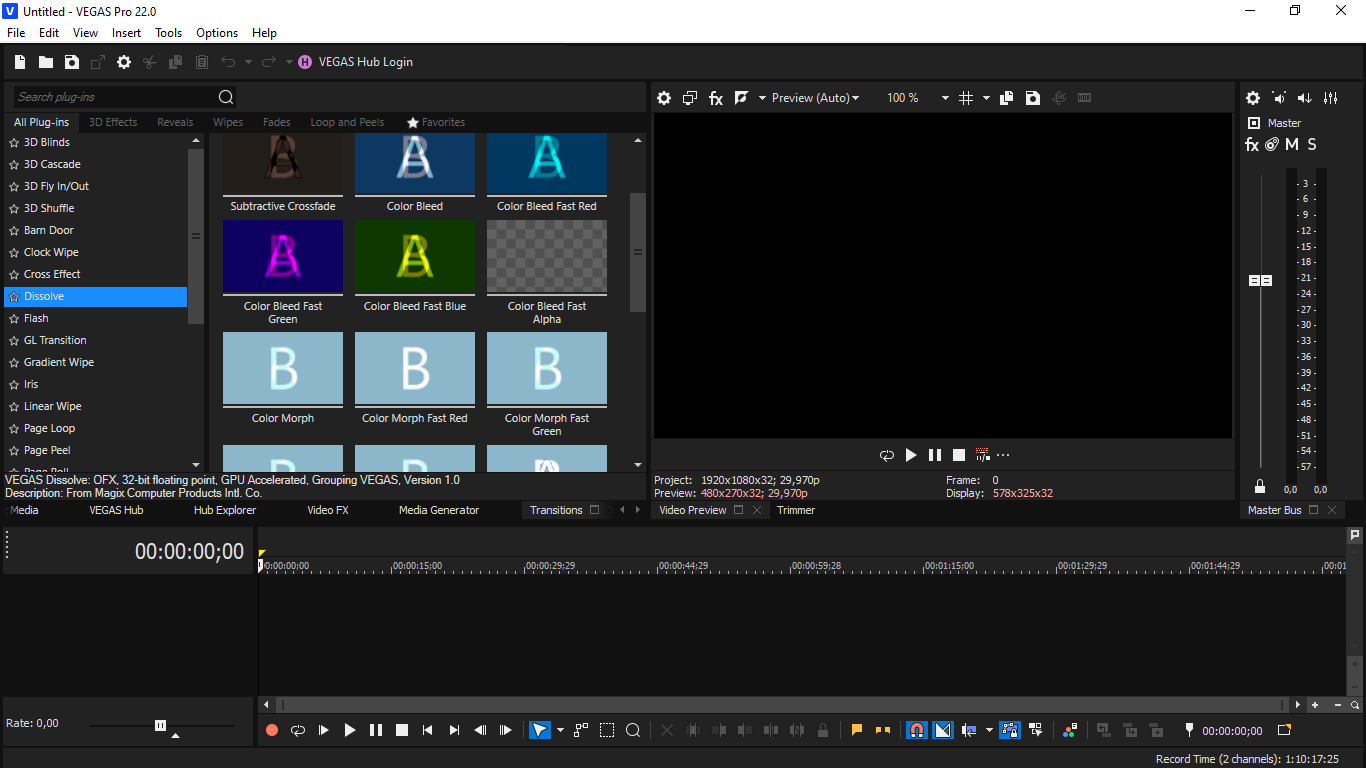Toggle the split screen view icon

tap(741, 98)
